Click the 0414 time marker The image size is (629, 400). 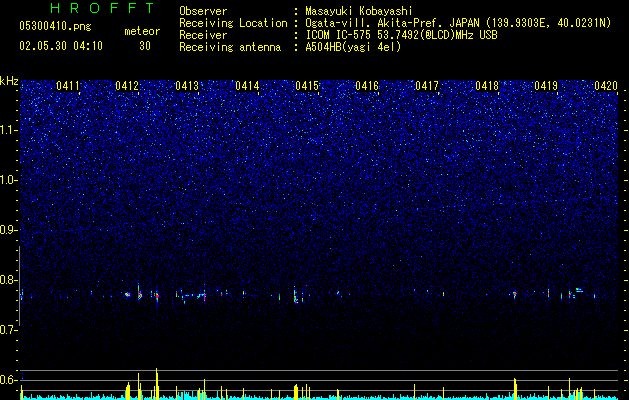point(247,86)
